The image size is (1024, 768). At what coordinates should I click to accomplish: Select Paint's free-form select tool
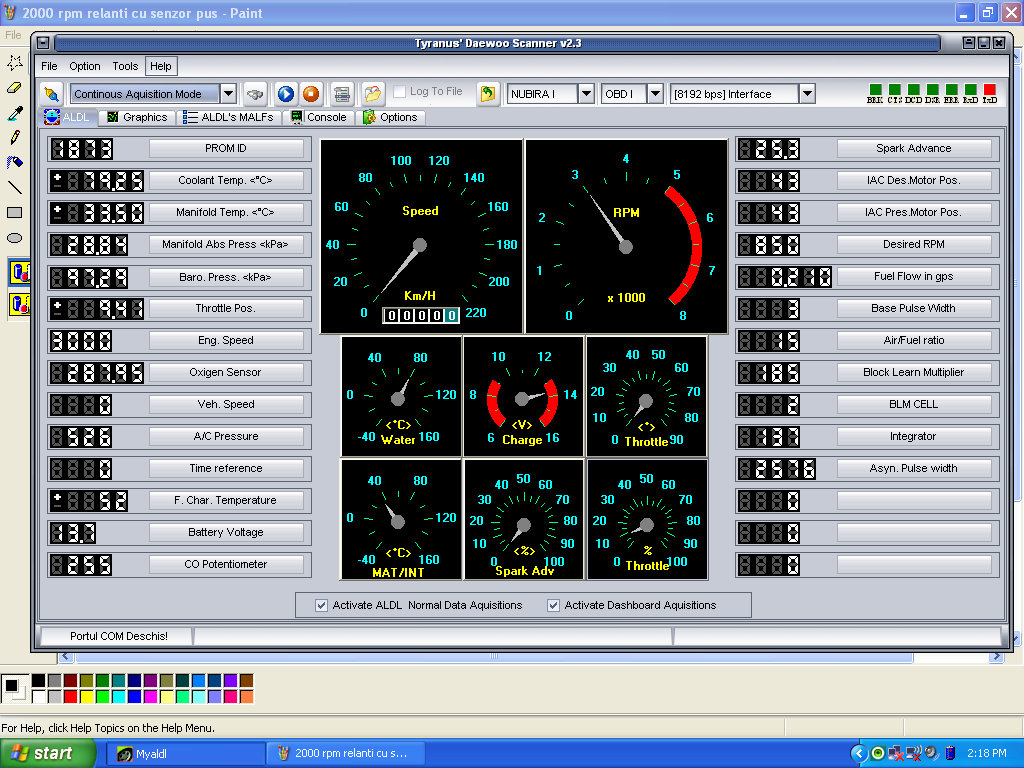tap(15, 62)
